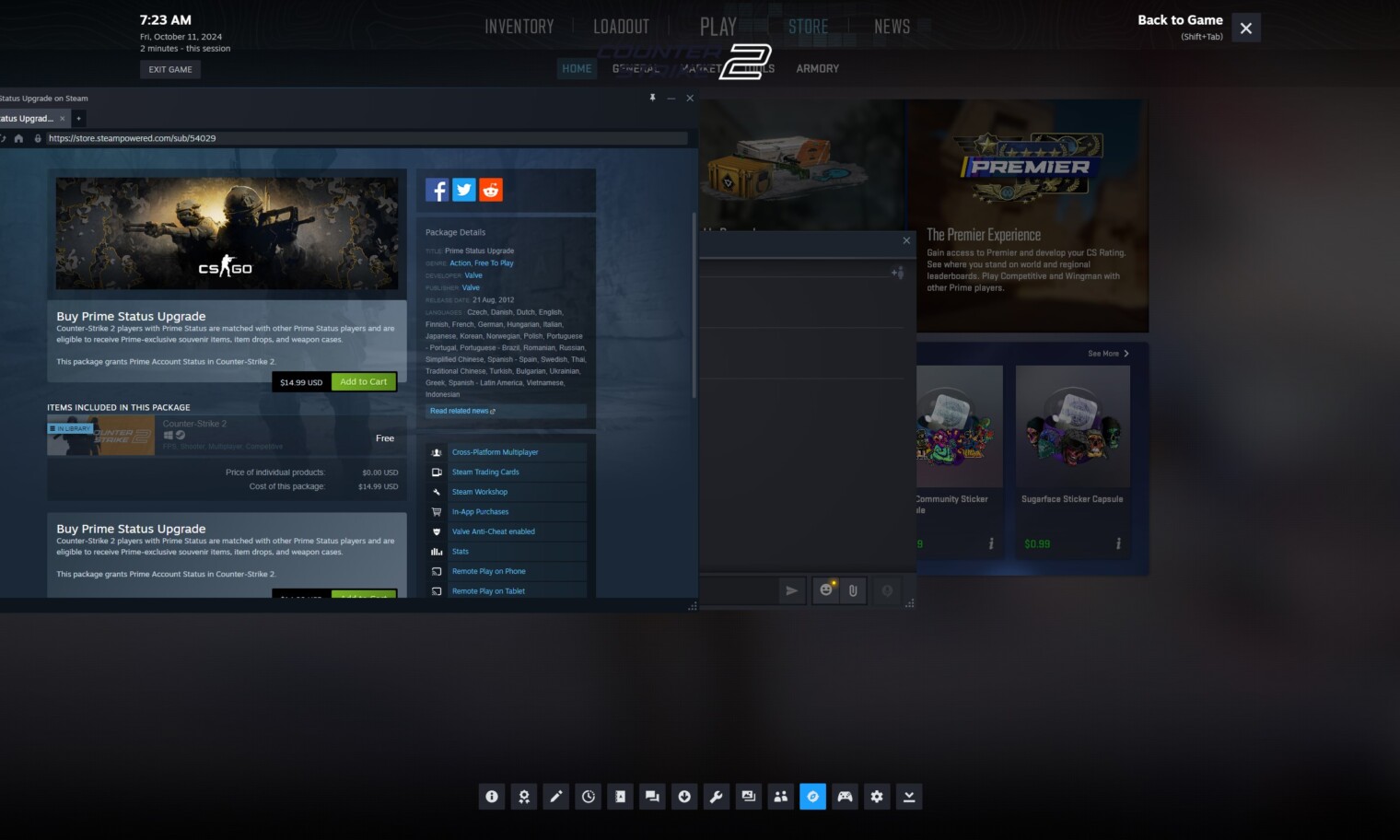Open Remote Play on Phone link
The width and height of the screenshot is (1400, 840).
point(489,571)
